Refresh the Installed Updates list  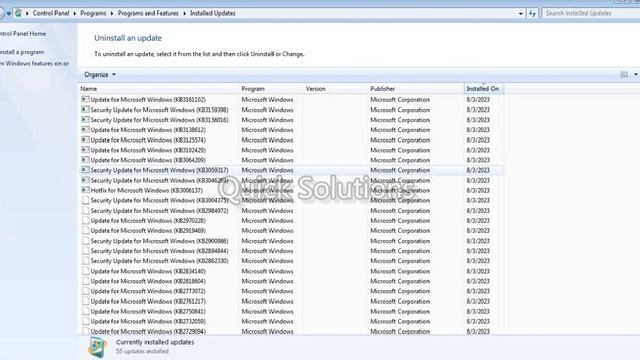coord(532,13)
